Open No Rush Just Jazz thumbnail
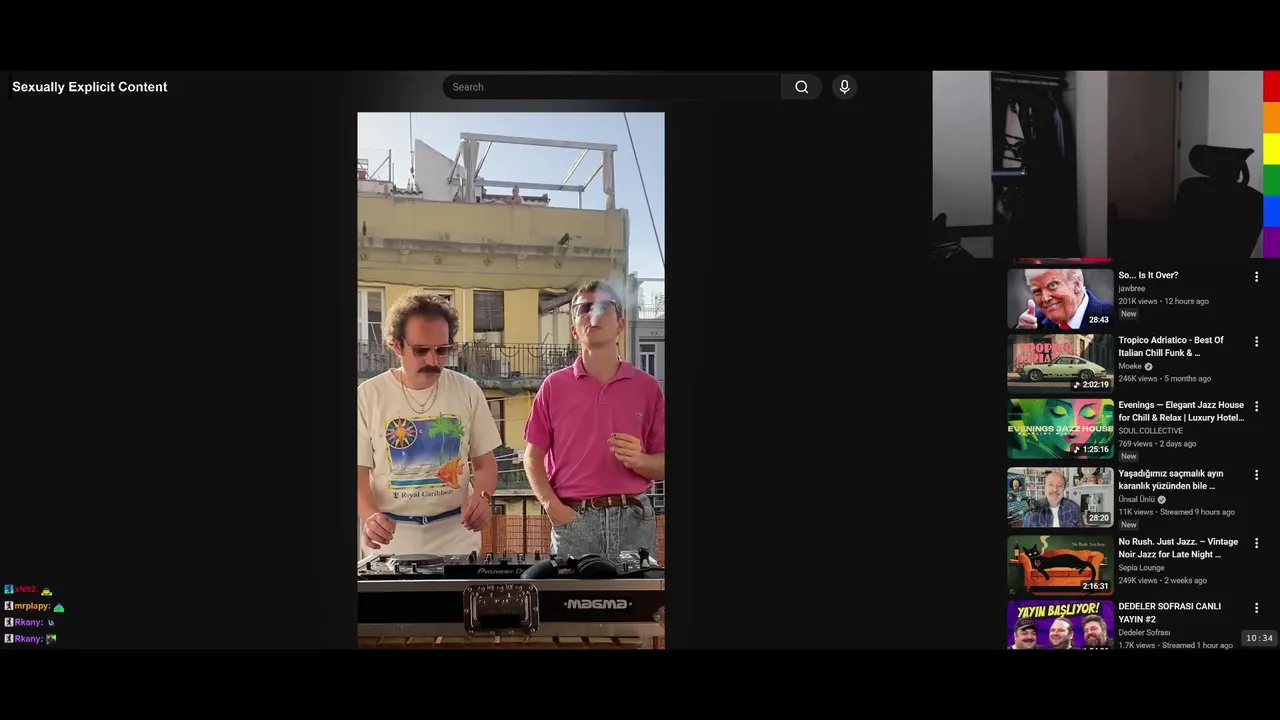Screen dimensions: 1280x720 [x=1060, y=565]
